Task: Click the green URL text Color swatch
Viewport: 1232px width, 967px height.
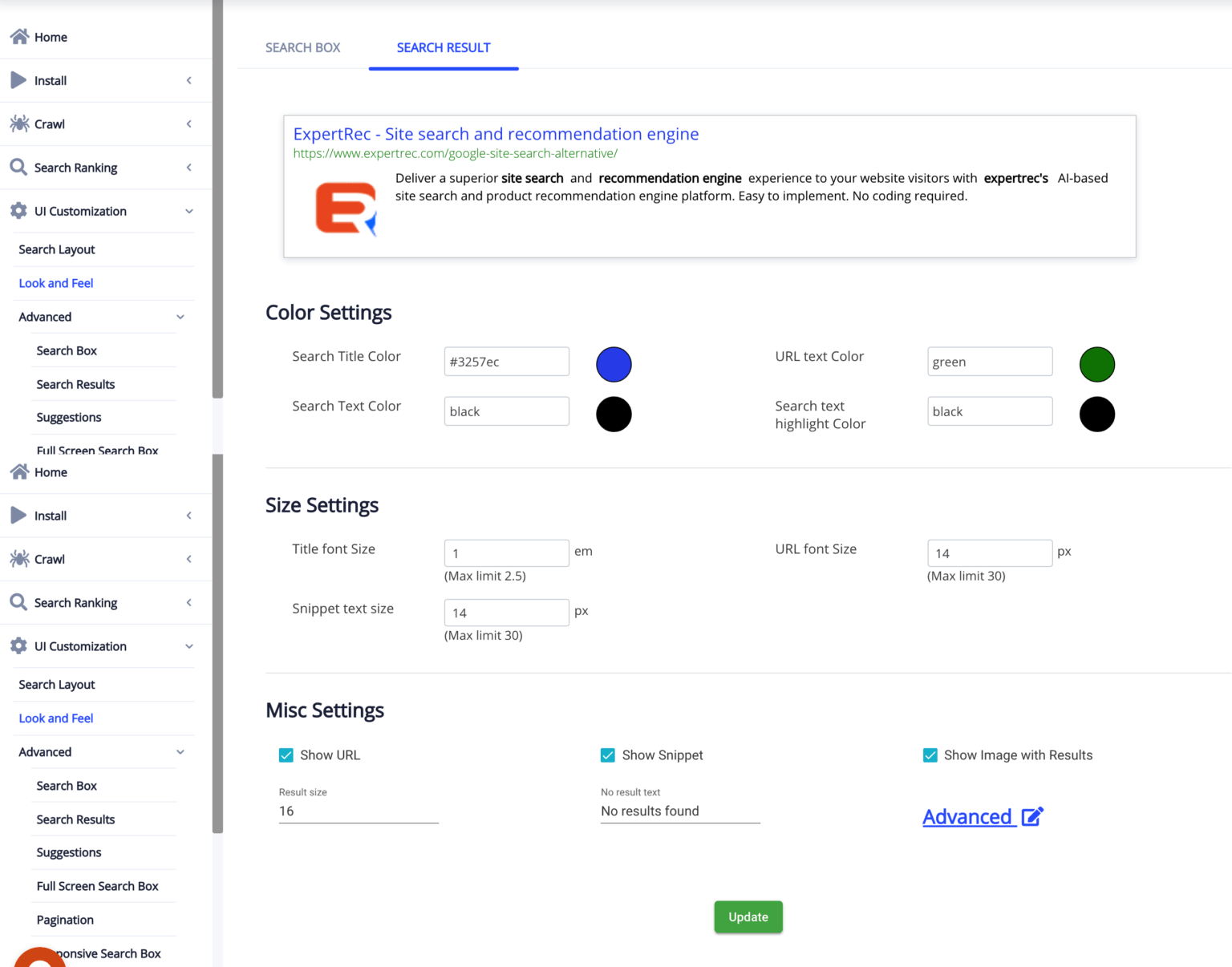Action: (1097, 364)
